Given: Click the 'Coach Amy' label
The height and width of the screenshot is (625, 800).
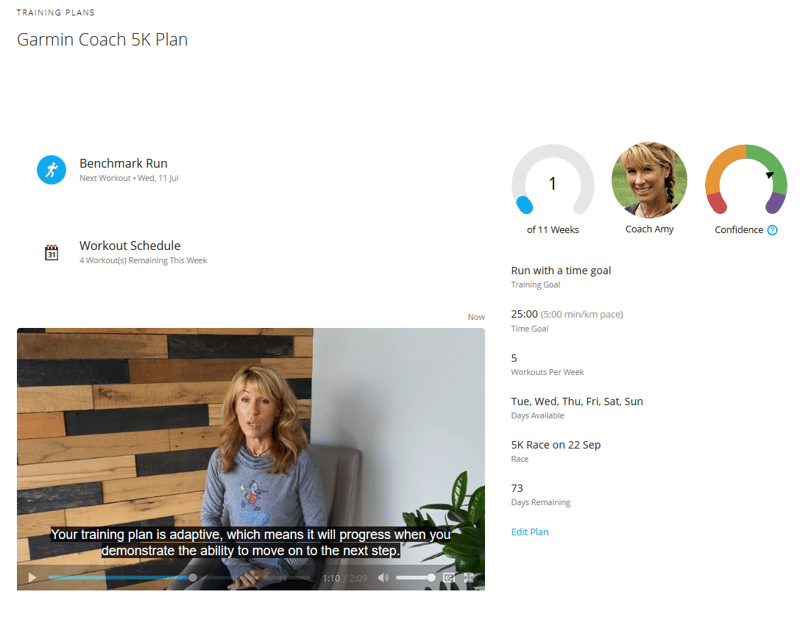Looking at the screenshot, I should (649, 229).
